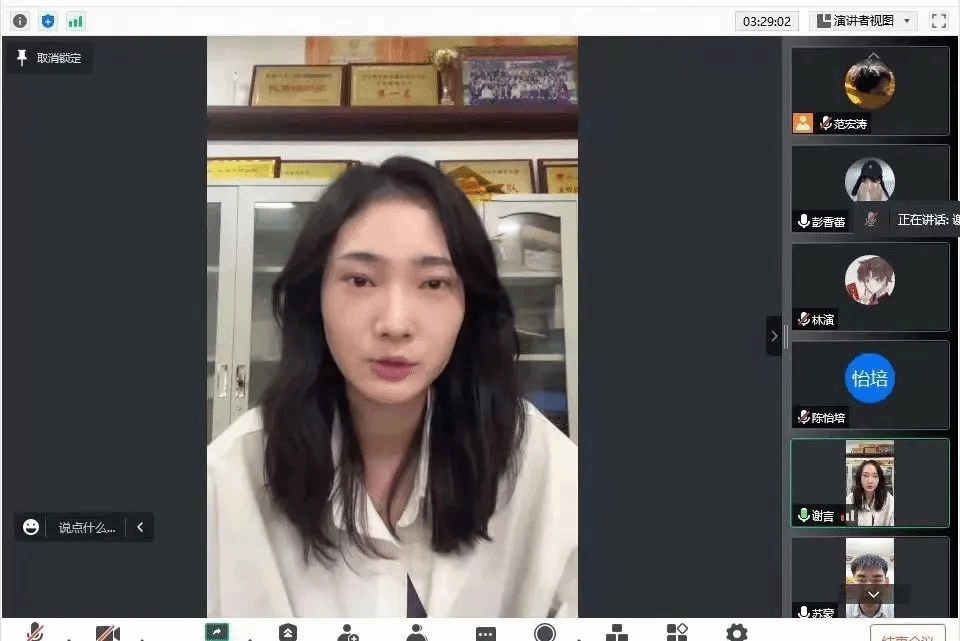The height and width of the screenshot is (641, 960).
Task: Click the green share screen icon
Action: [216, 632]
